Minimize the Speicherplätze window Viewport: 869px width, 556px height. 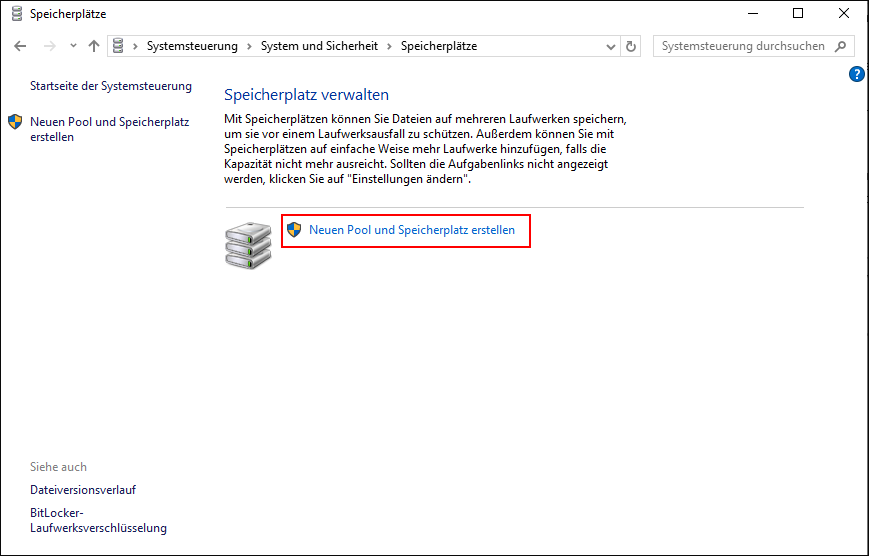753,13
